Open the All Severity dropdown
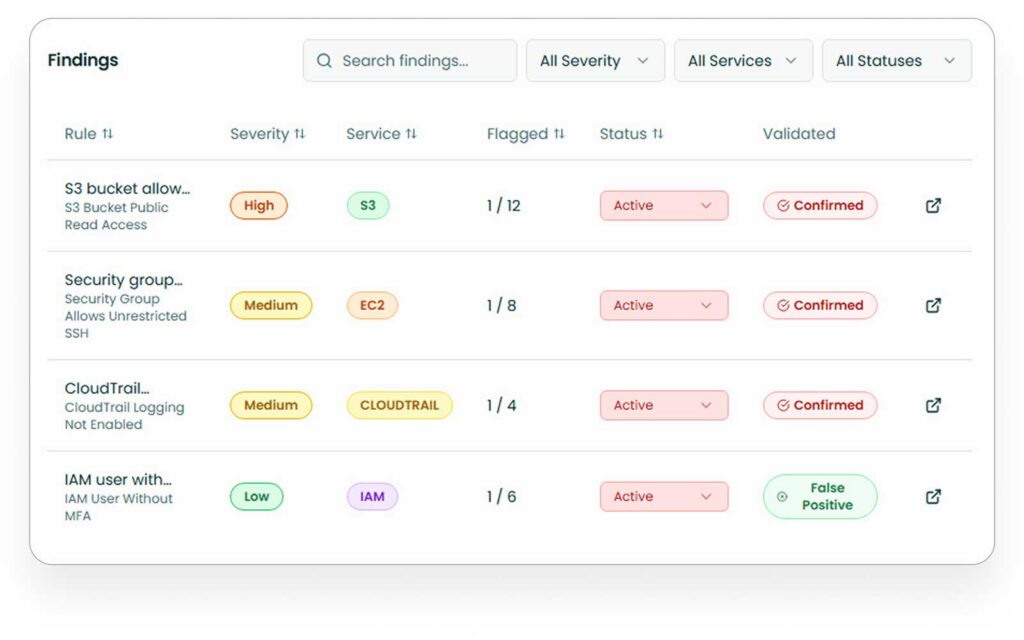This screenshot has width=1024, height=640. point(595,60)
